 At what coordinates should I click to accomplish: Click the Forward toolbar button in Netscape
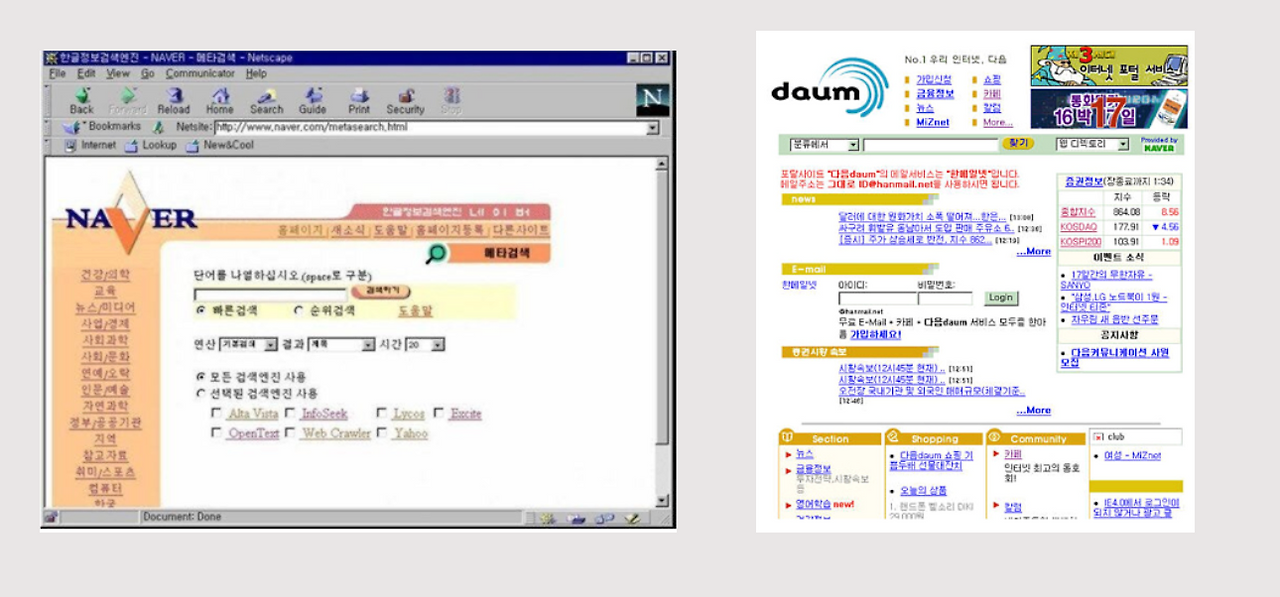[127, 100]
